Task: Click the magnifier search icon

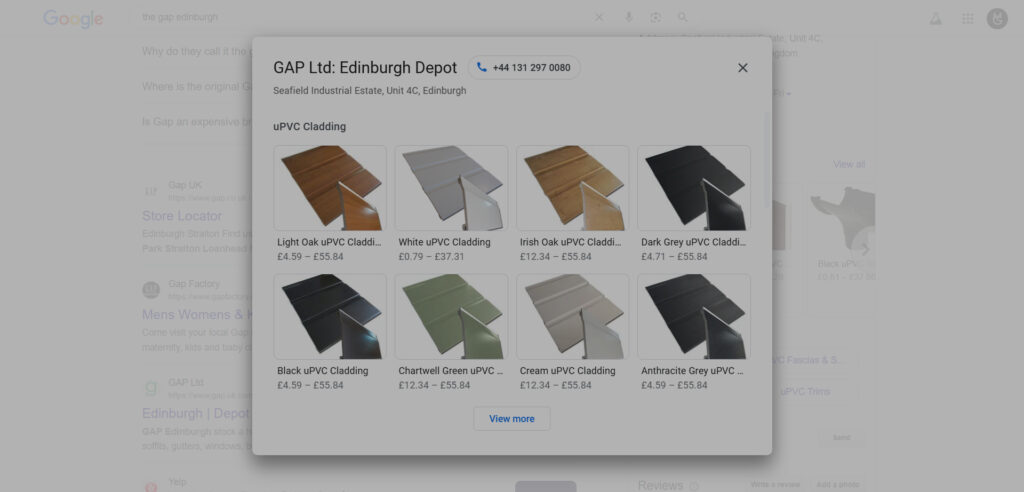Action: point(682,18)
